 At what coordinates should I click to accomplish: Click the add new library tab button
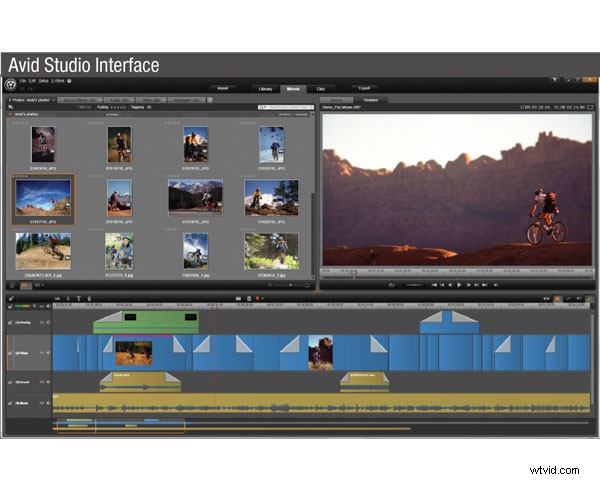[210, 100]
